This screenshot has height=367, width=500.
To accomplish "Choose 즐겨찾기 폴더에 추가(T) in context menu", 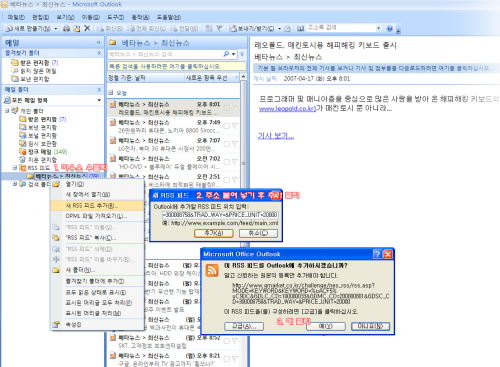I will tap(97, 281).
